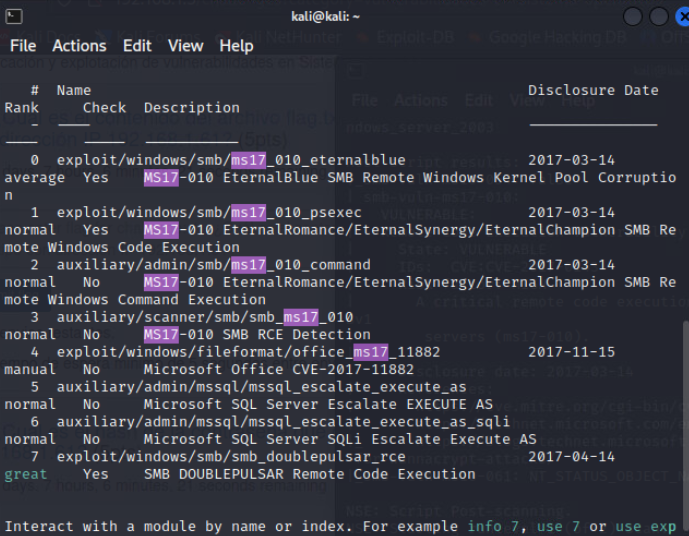Image resolution: width=689 pixels, height=536 pixels.
Task: Click the mssql_escalate_execute_as_sqli module line
Action: click(283, 422)
